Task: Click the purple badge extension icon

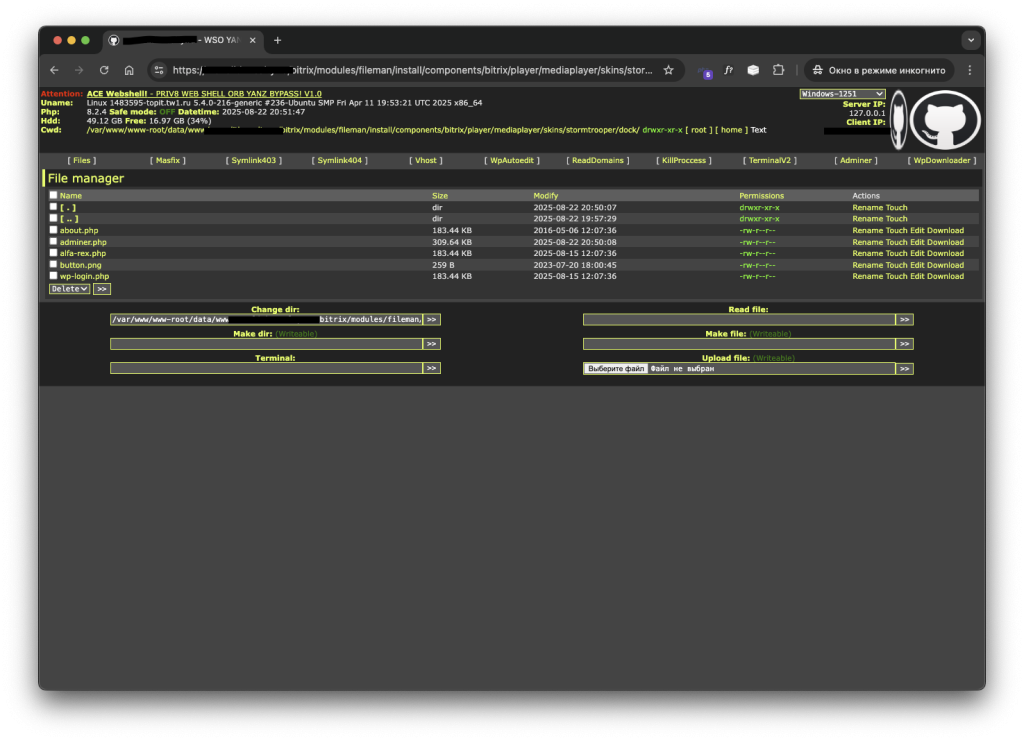Action: pos(705,72)
